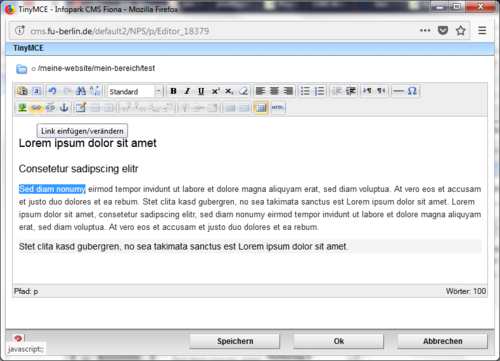Image resolution: width=500 pixels, height=361 pixels.
Task: Click the highlighted text Sed diam nonumy
Action: [x=52, y=189]
